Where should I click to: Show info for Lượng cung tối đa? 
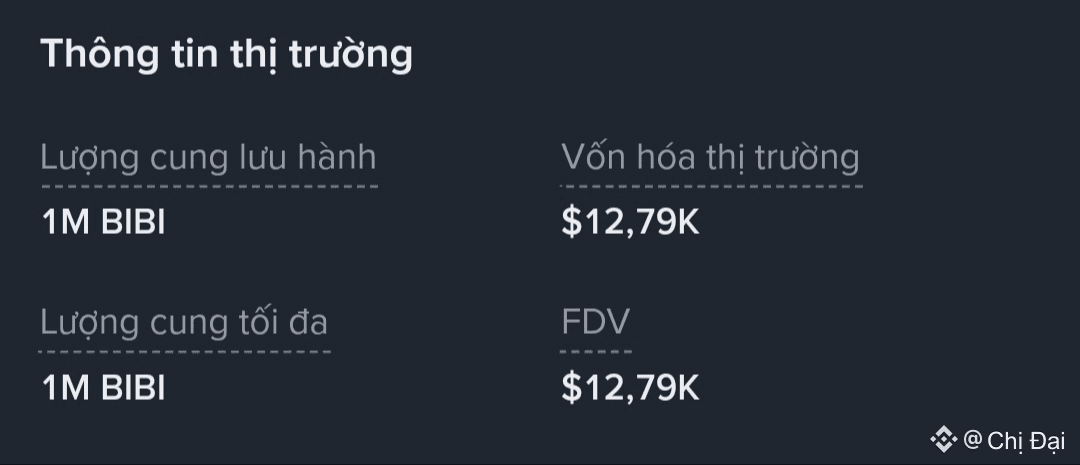click(x=185, y=322)
